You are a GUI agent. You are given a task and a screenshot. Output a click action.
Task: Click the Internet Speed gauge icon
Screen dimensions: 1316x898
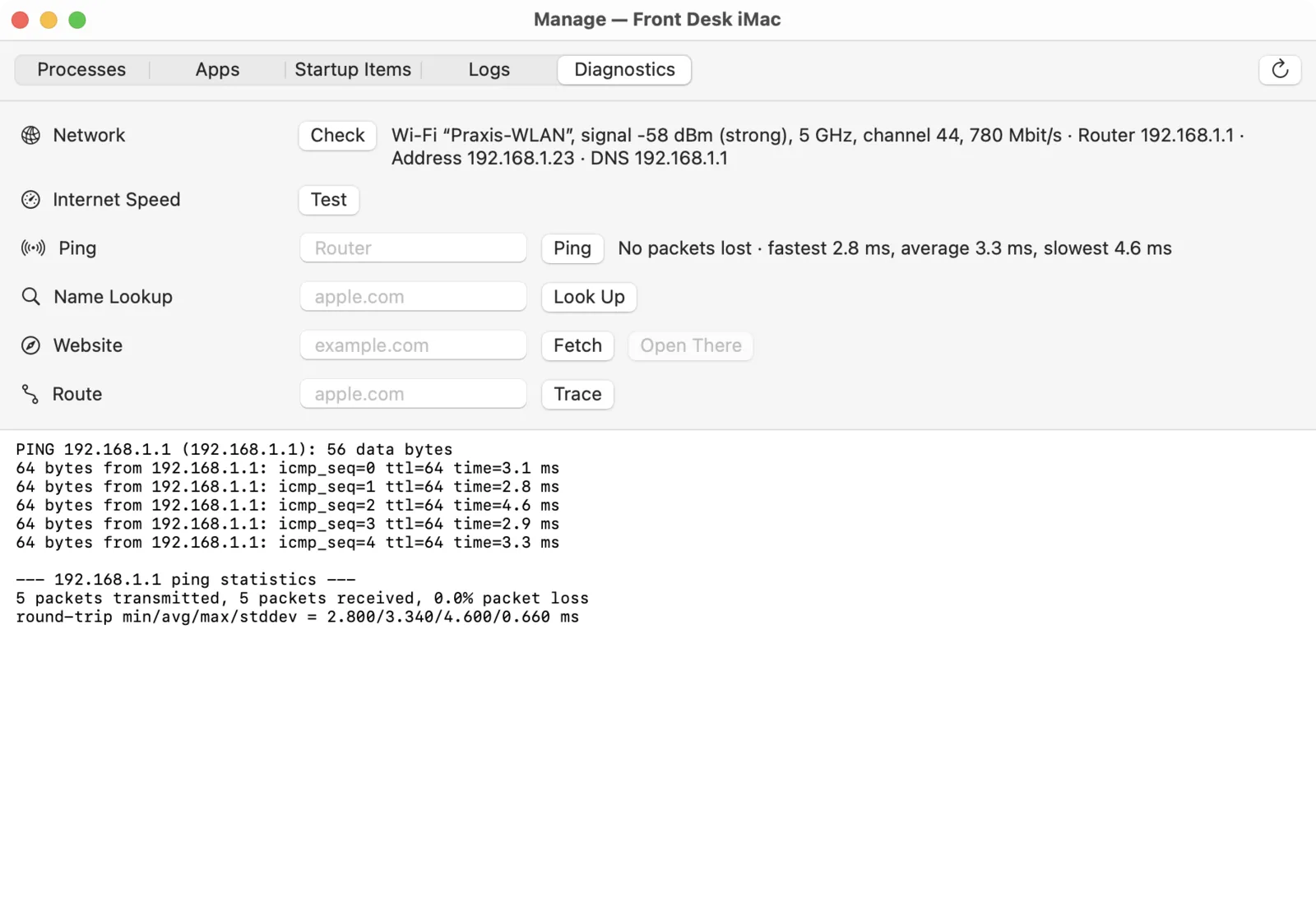click(x=30, y=200)
